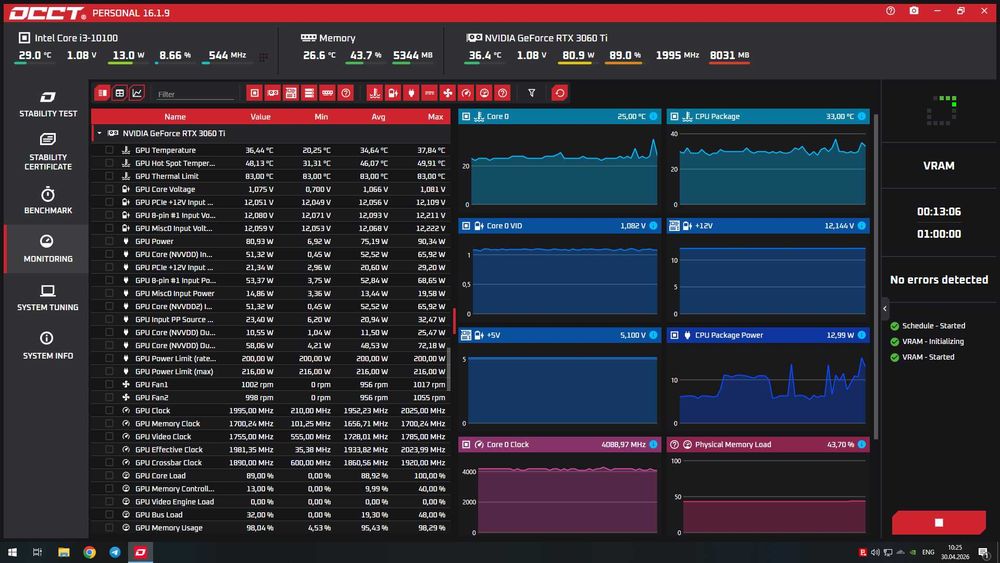The image size is (1000, 563).
Task: Open info for the CPU Package graph
Action: tap(862, 116)
